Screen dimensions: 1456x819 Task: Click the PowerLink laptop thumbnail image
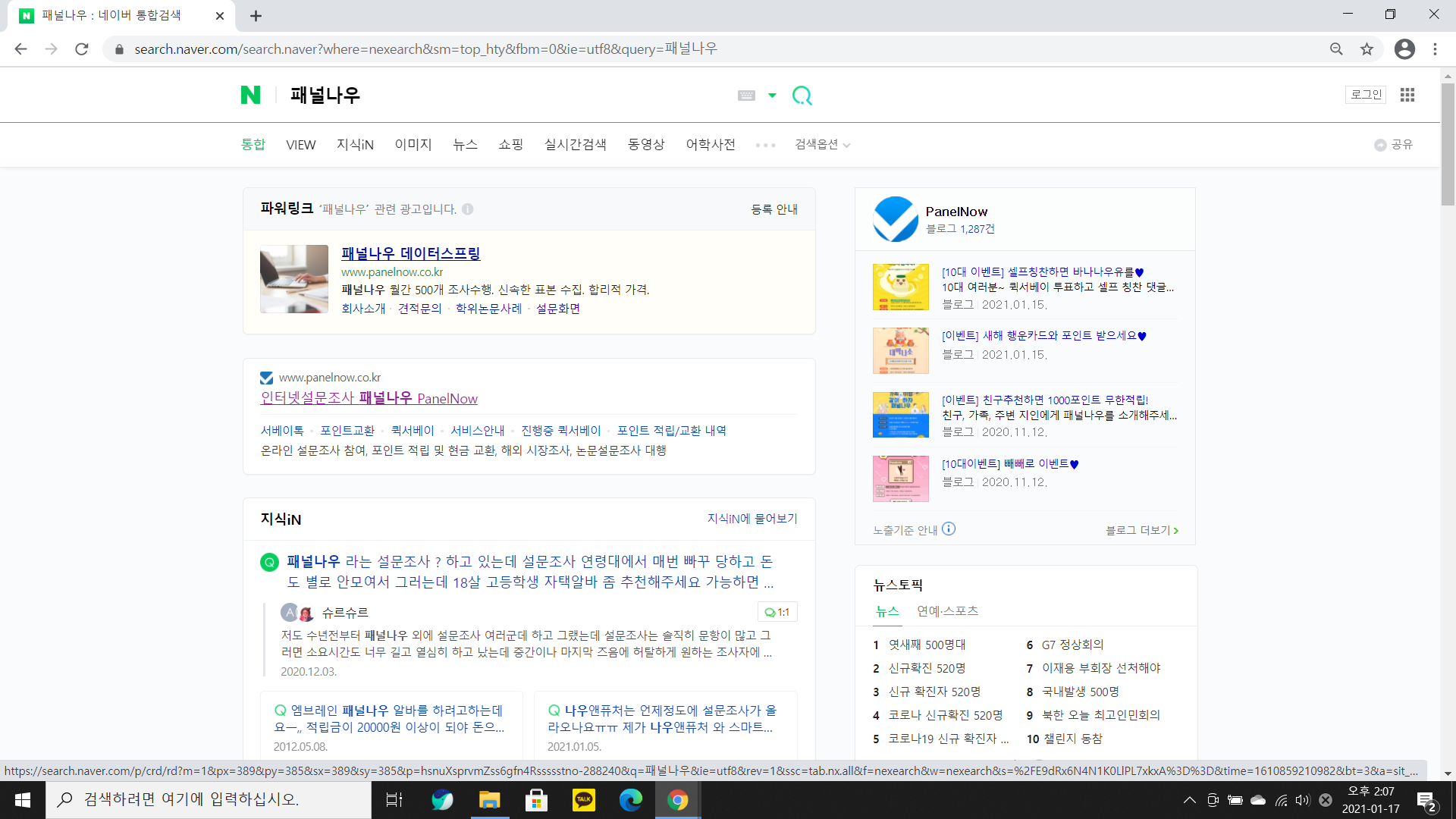pyautogui.click(x=294, y=279)
